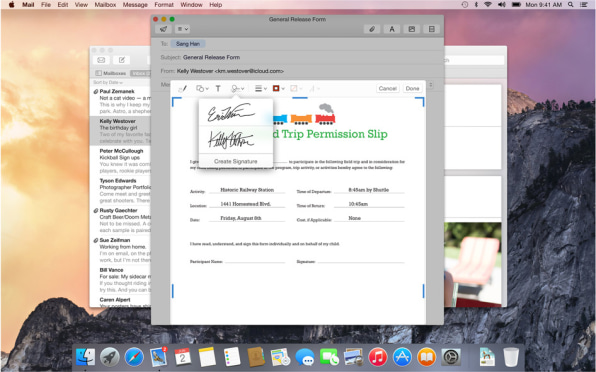Click Cancel in markup toolbar
This screenshot has width=596, height=372.
387,89
